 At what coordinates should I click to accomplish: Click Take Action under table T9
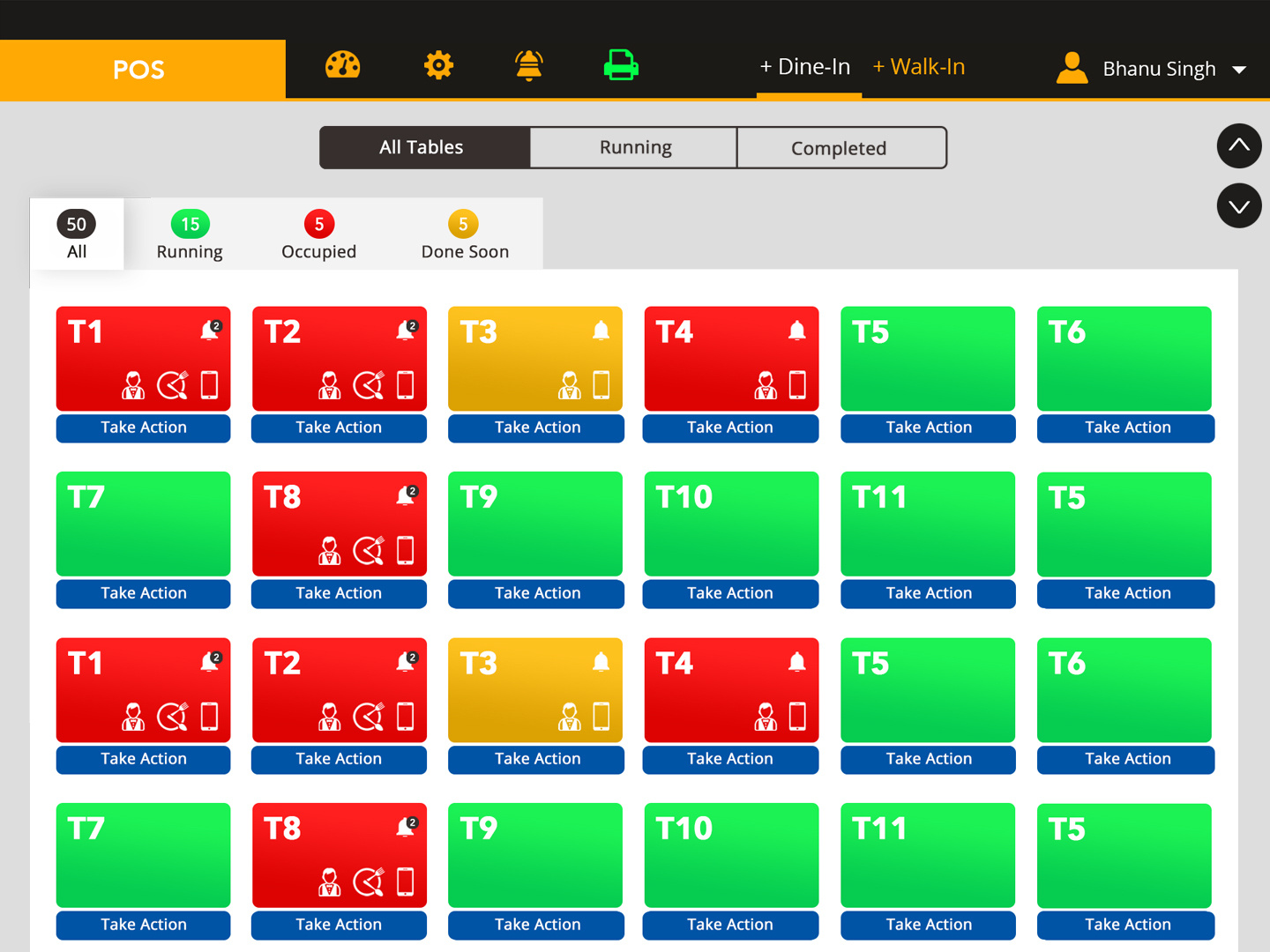point(535,593)
